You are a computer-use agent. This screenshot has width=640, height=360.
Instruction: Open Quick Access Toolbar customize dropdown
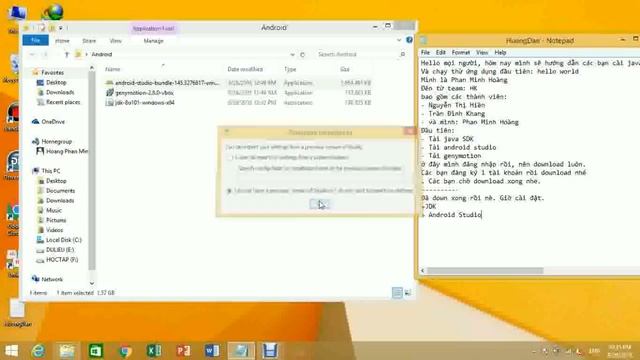coord(61,28)
